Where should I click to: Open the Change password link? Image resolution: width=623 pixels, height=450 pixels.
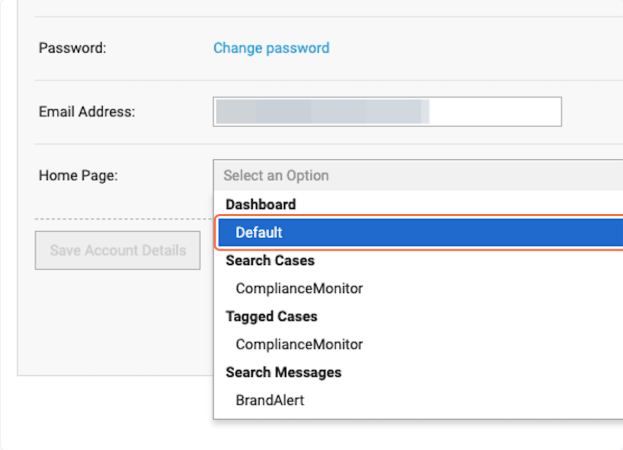(271, 48)
